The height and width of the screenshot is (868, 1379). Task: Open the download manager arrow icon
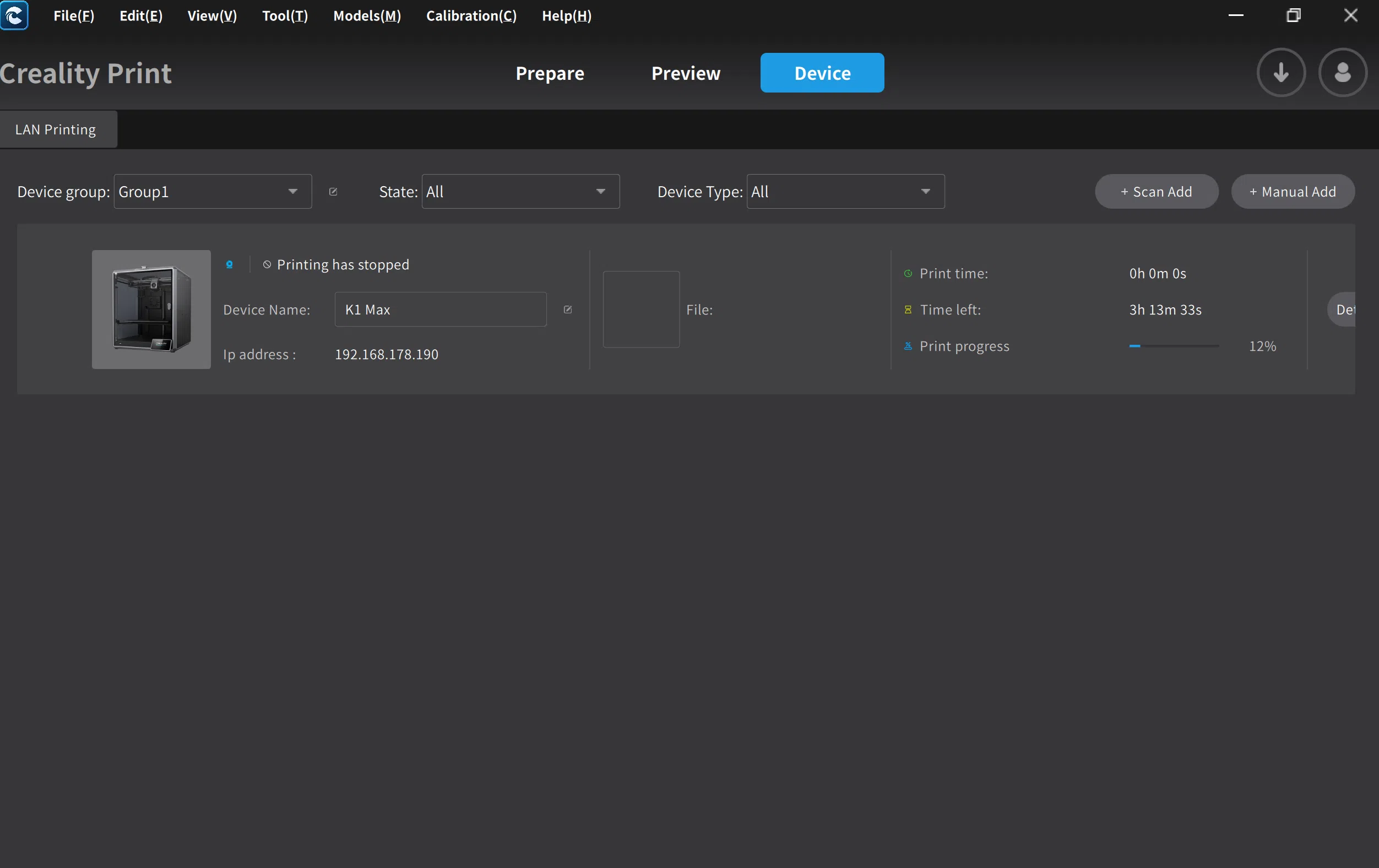tap(1281, 73)
